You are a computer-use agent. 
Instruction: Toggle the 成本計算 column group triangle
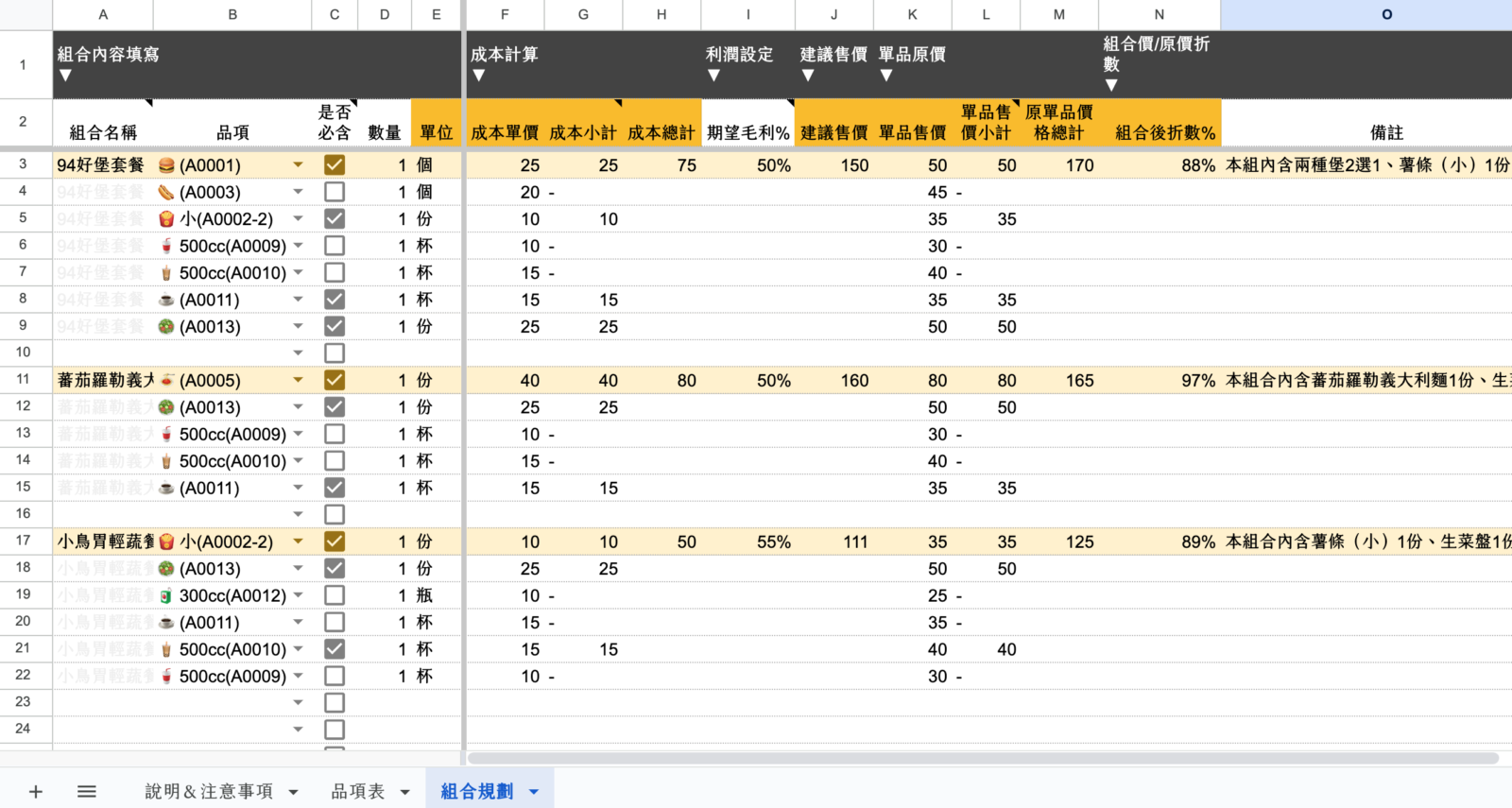tap(478, 76)
